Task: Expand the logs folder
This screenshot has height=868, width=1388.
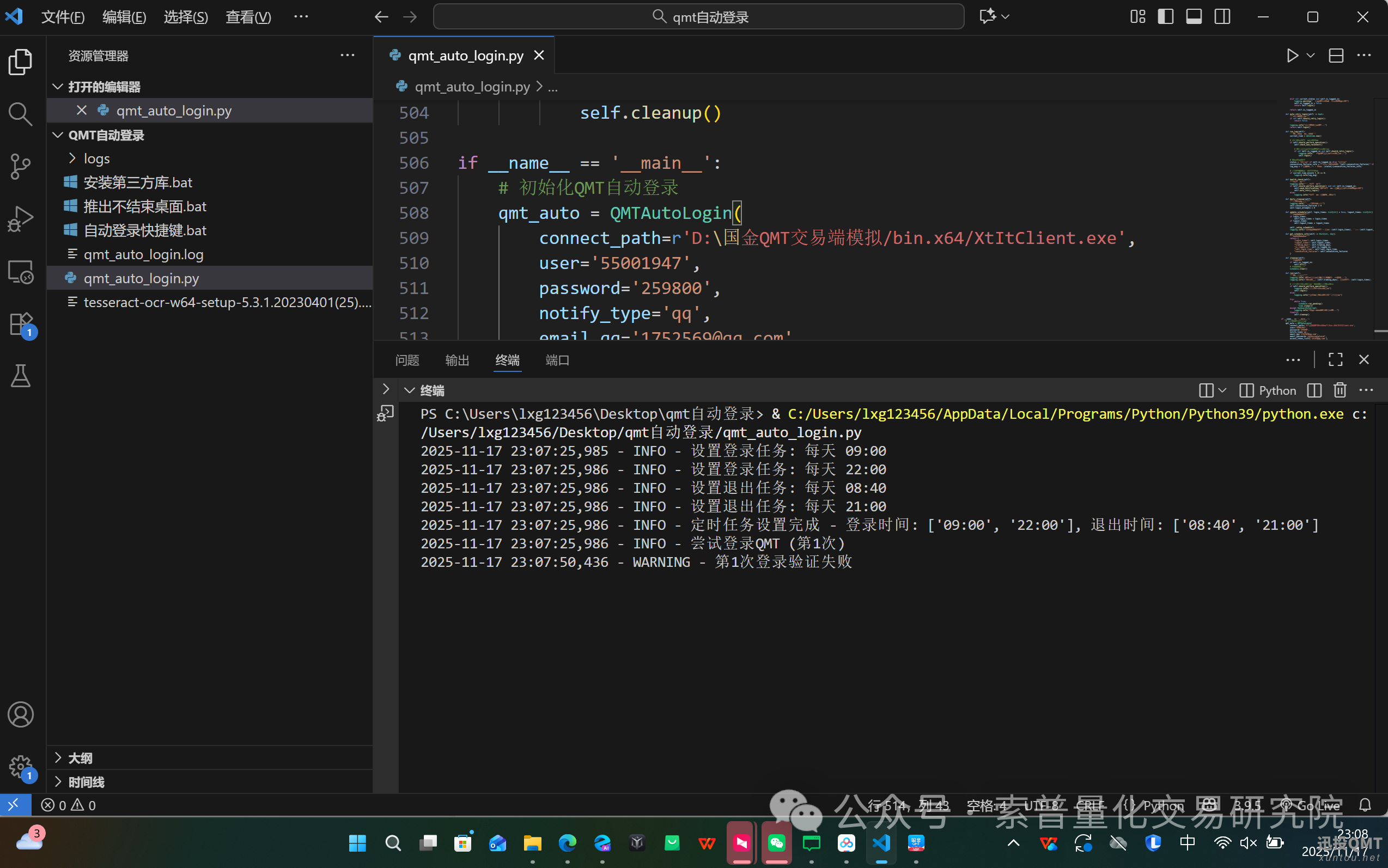Action: click(x=96, y=158)
